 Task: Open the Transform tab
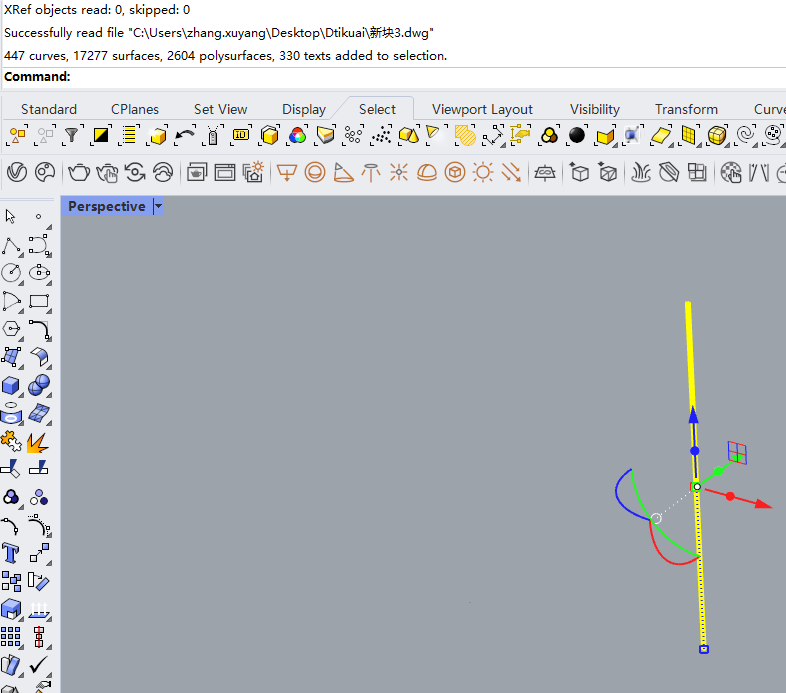pyautogui.click(x=686, y=109)
